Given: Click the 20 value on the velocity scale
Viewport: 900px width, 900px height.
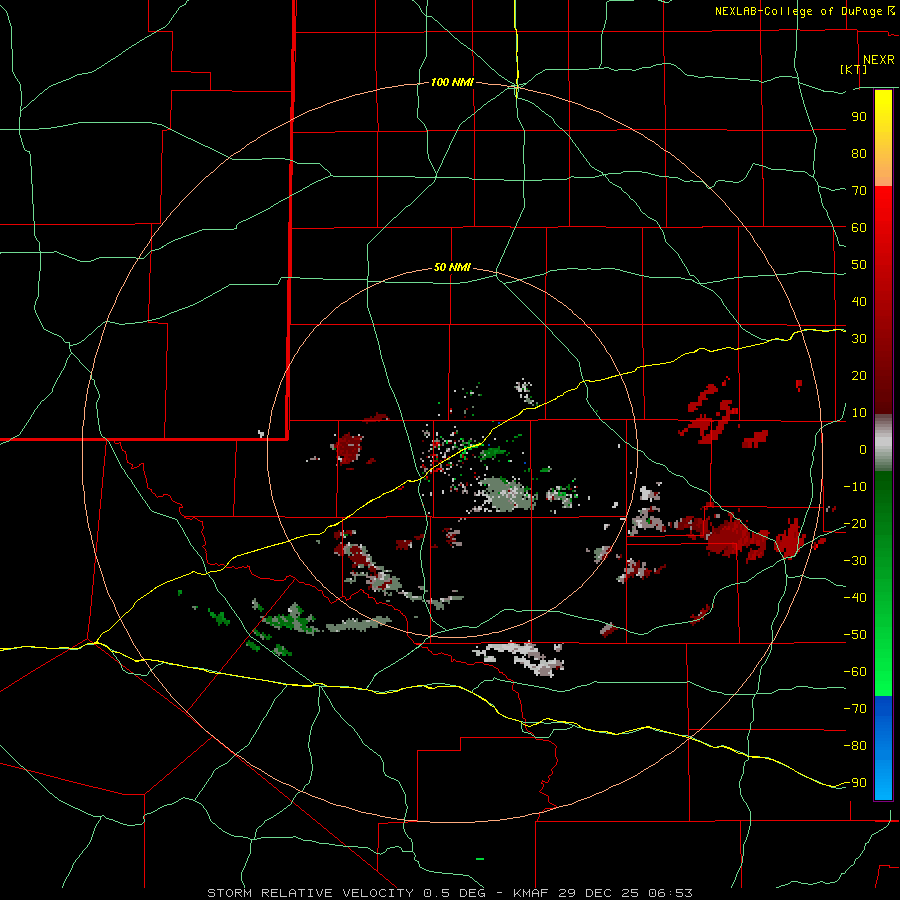Looking at the screenshot, I should [x=859, y=375].
